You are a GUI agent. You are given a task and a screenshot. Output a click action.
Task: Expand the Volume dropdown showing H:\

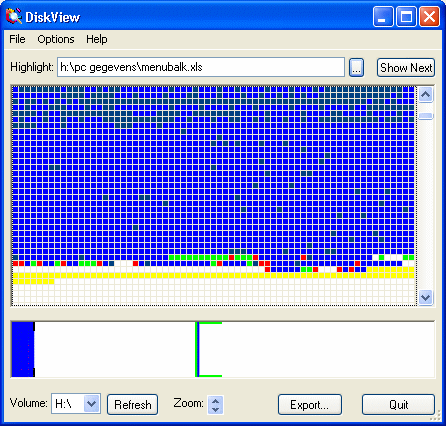pyautogui.click(x=91, y=404)
